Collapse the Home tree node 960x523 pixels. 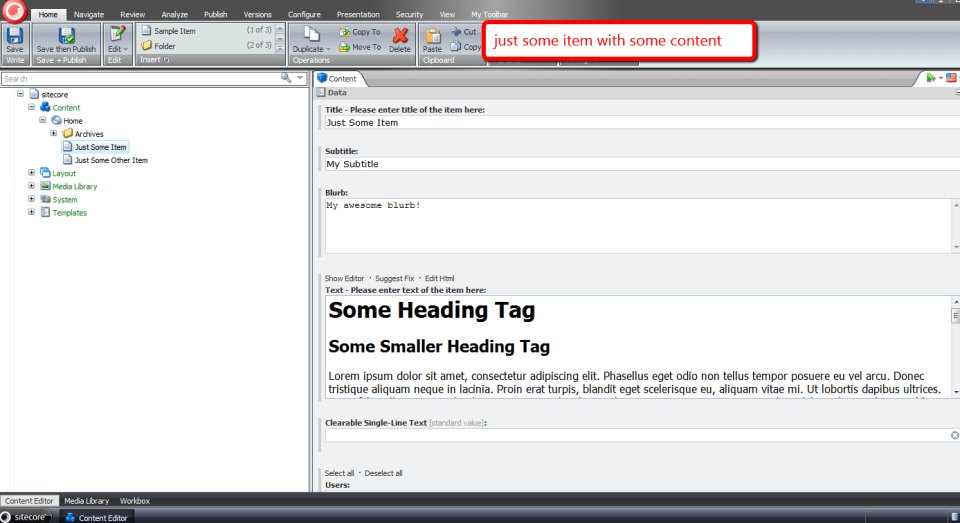43,120
